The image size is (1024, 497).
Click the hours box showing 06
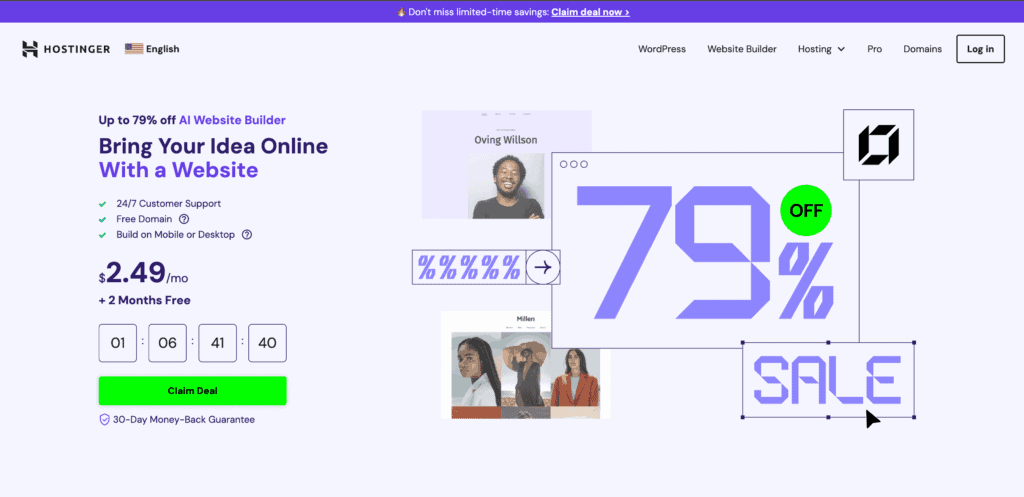pos(167,343)
